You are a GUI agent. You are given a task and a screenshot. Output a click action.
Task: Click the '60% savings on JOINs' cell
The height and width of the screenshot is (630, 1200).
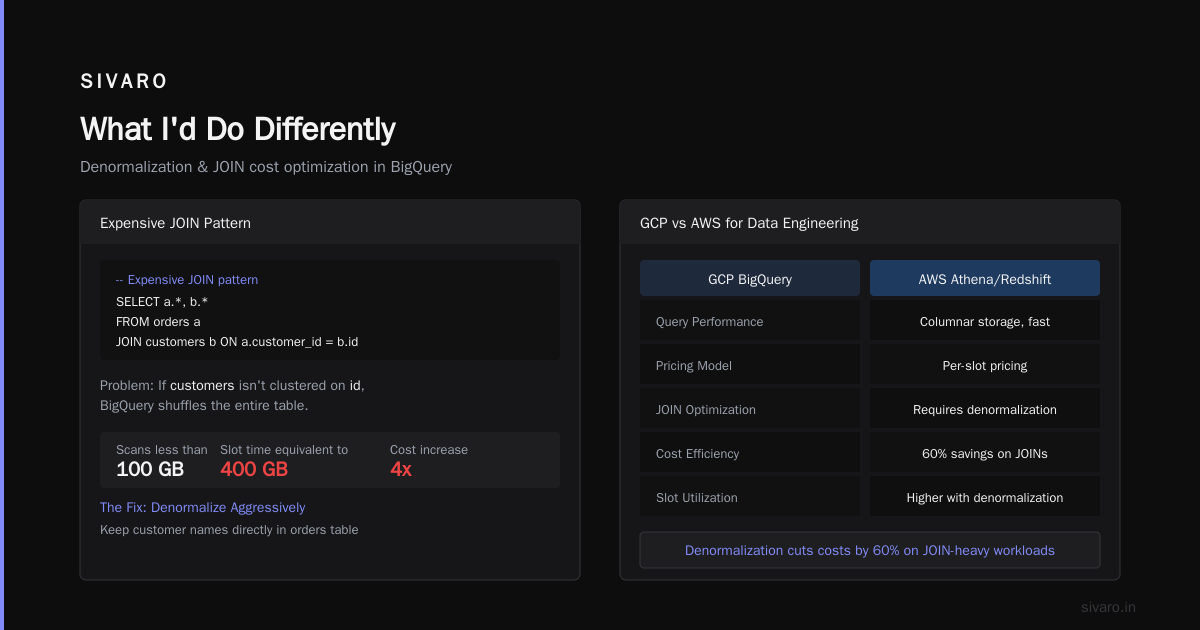985,454
